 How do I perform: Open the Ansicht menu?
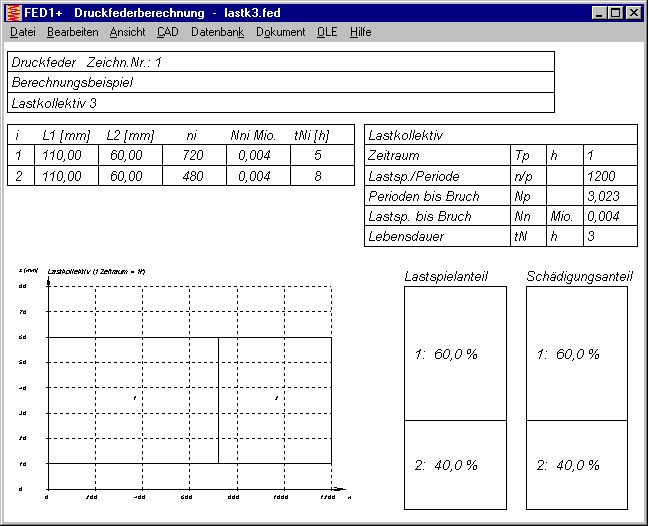(127, 32)
